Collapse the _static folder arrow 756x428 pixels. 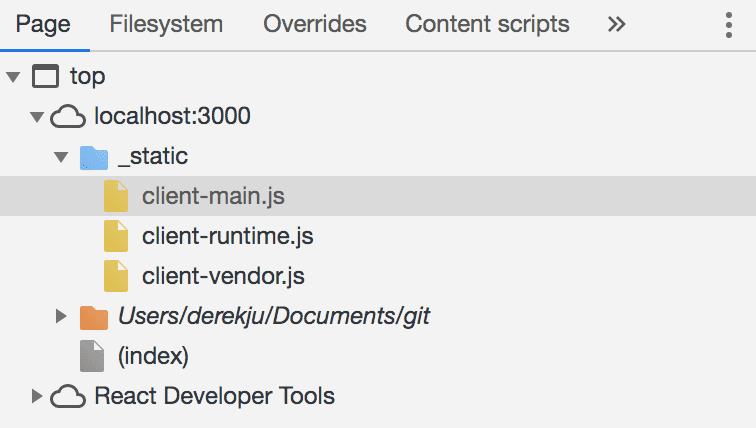pyautogui.click(x=61, y=157)
